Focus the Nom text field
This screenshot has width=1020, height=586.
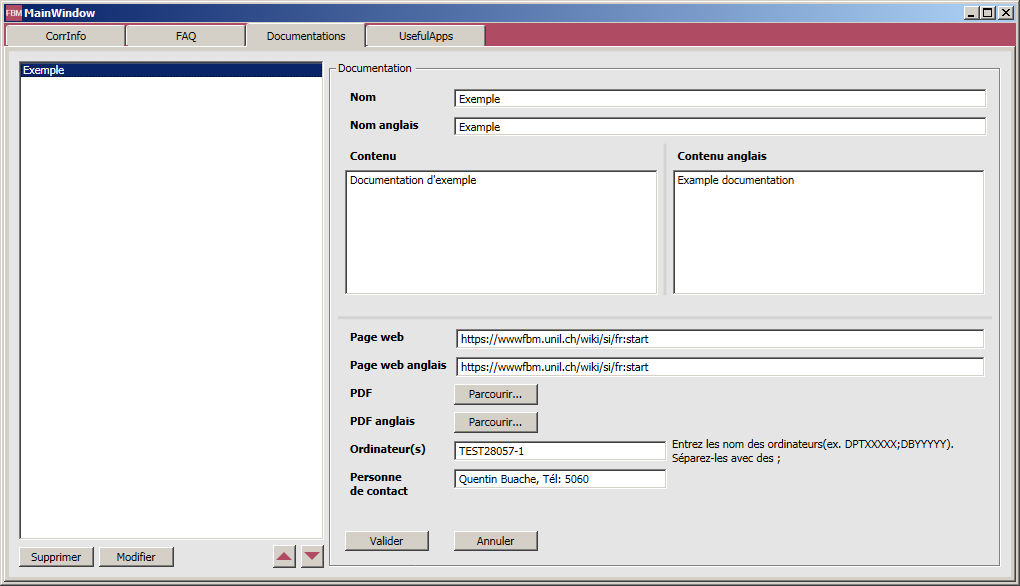(719, 99)
